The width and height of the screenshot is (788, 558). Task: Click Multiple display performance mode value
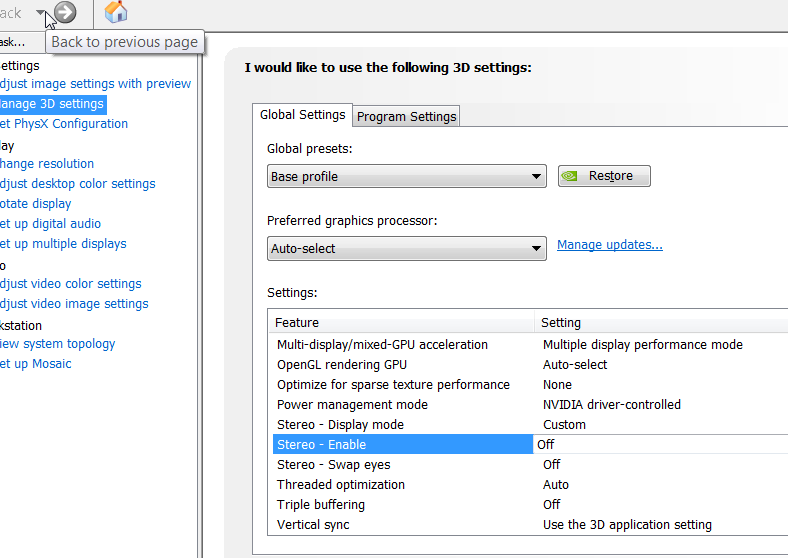[643, 345]
